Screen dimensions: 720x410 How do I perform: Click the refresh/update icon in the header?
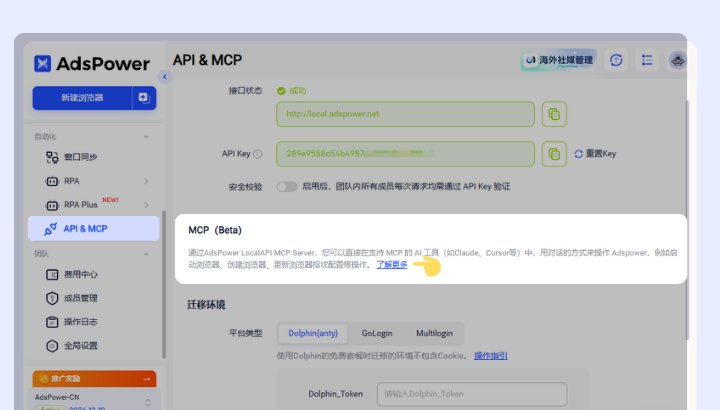616,60
